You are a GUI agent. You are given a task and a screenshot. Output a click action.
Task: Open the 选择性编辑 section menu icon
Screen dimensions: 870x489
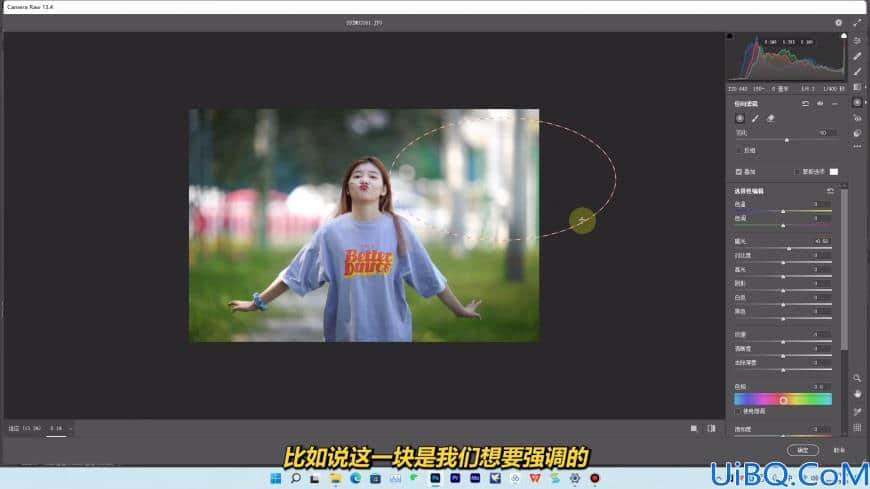click(x=830, y=191)
